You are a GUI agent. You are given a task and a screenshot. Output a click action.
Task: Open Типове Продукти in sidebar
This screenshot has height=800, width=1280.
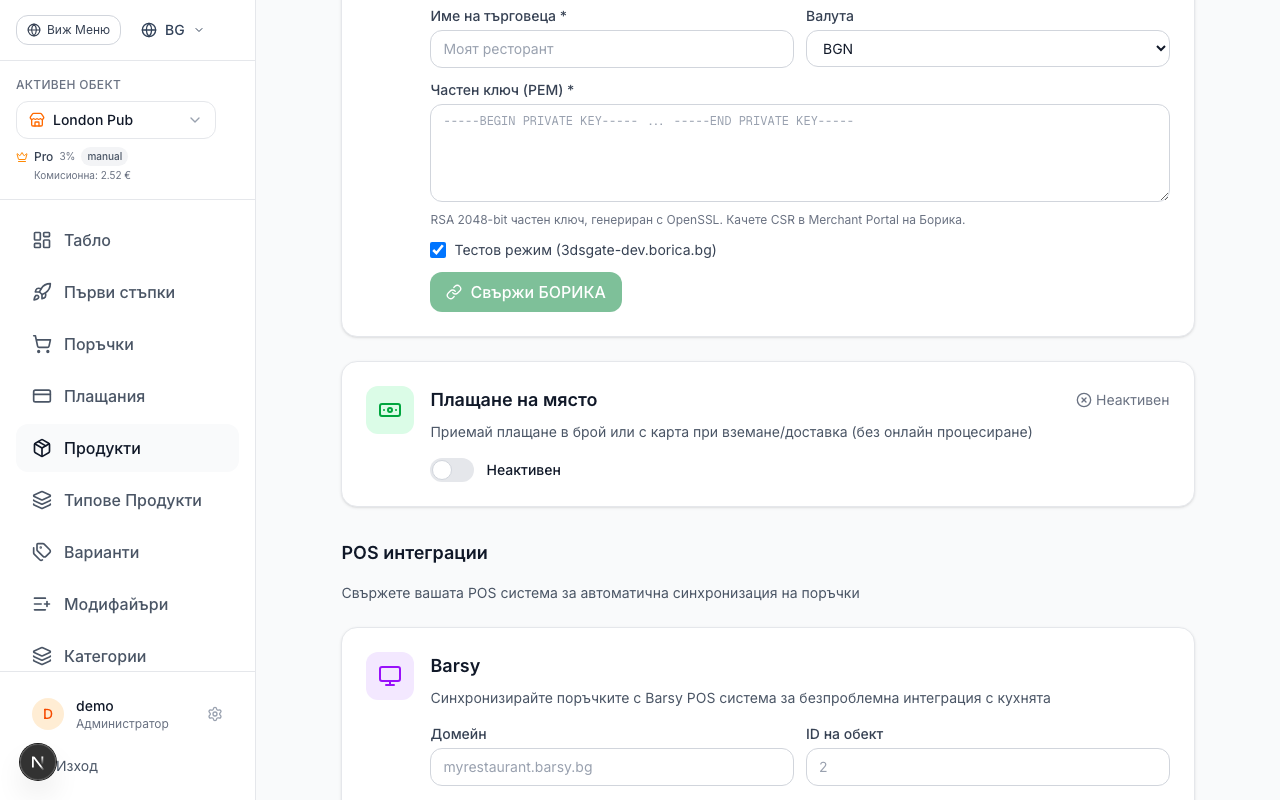pos(132,500)
